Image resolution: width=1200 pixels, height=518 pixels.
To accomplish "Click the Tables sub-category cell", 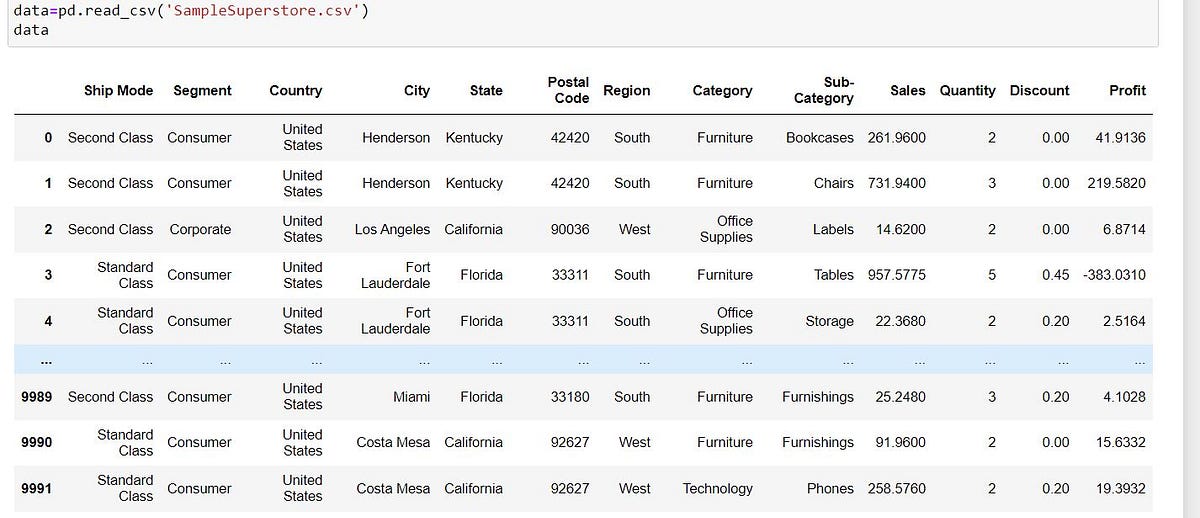I will click(x=834, y=275).
